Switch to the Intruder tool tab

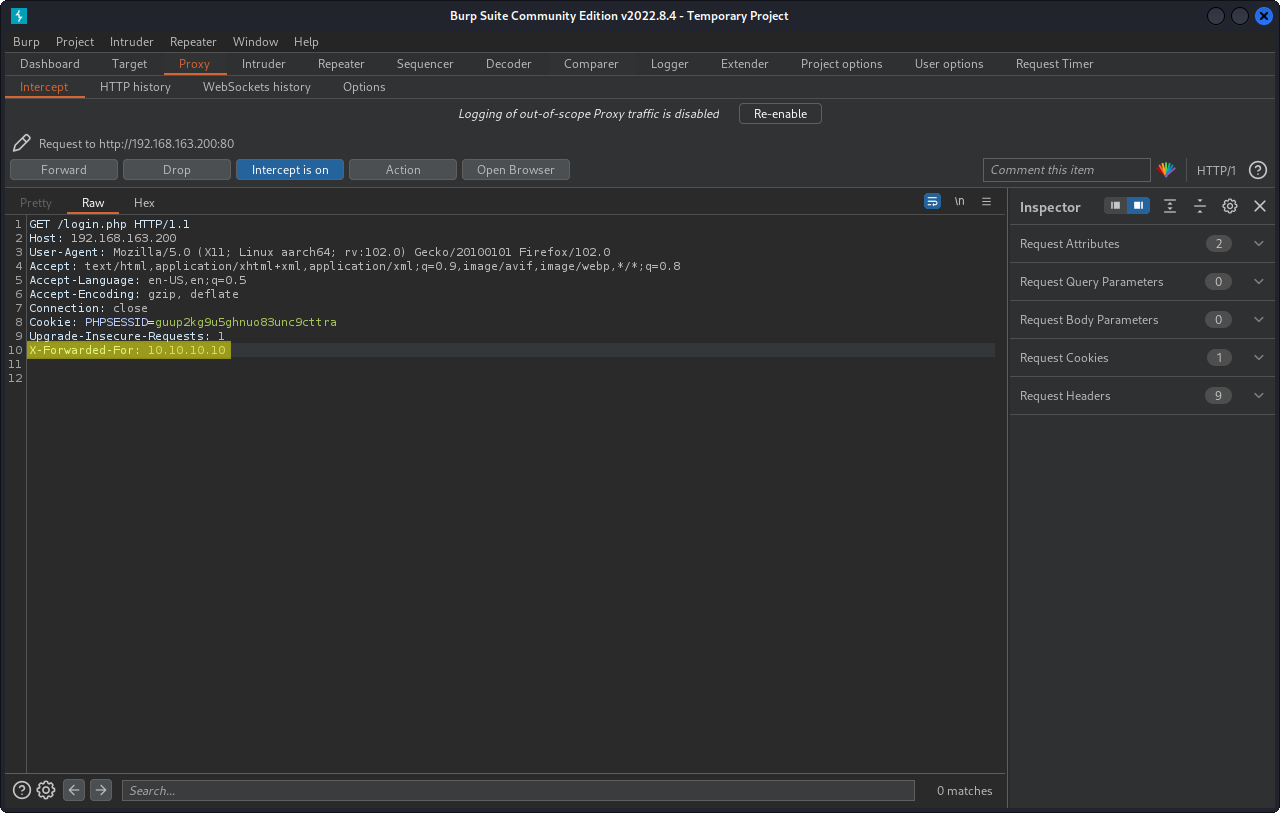tap(264, 64)
